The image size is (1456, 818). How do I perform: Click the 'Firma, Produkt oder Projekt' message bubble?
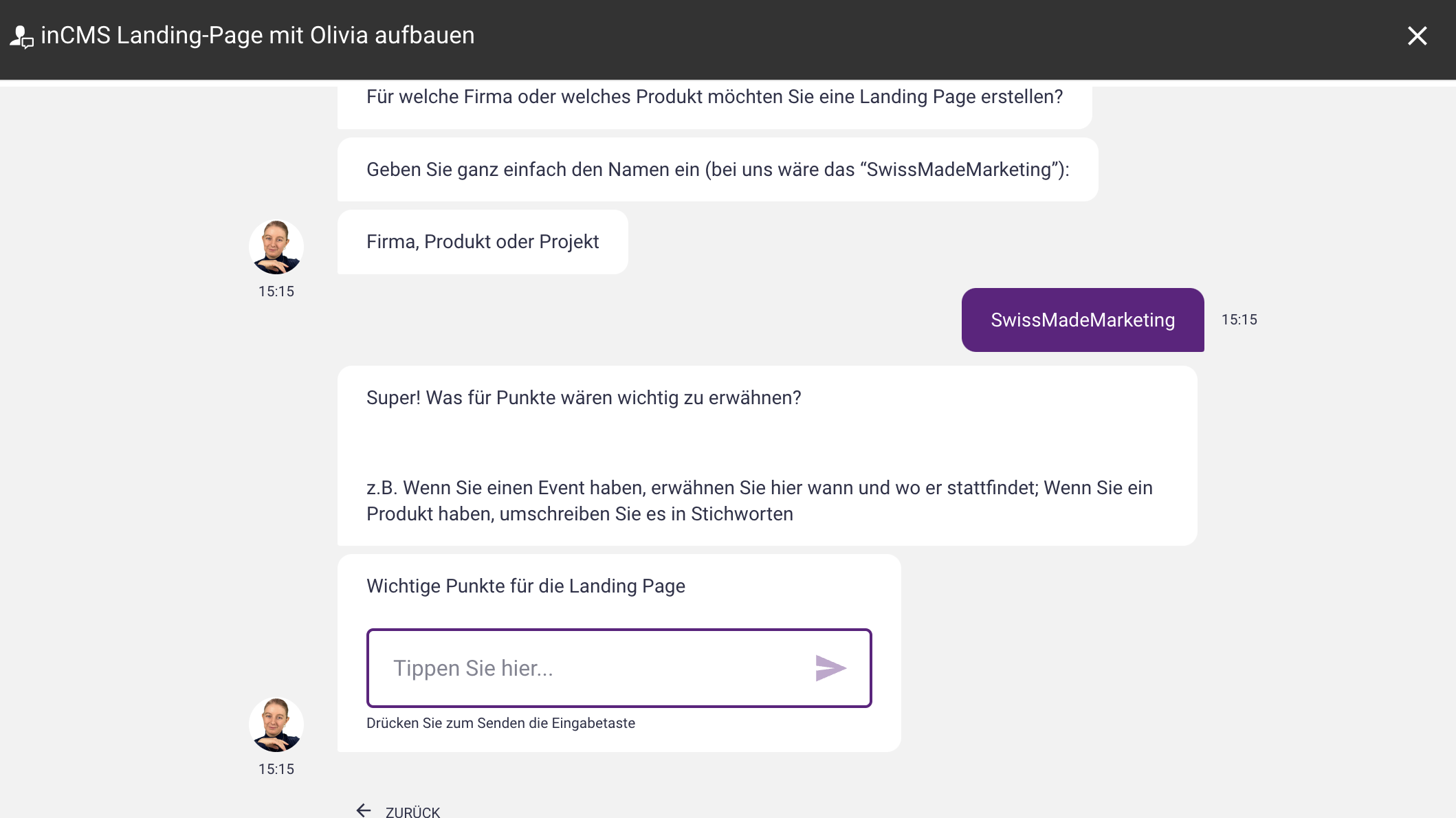[x=483, y=242]
